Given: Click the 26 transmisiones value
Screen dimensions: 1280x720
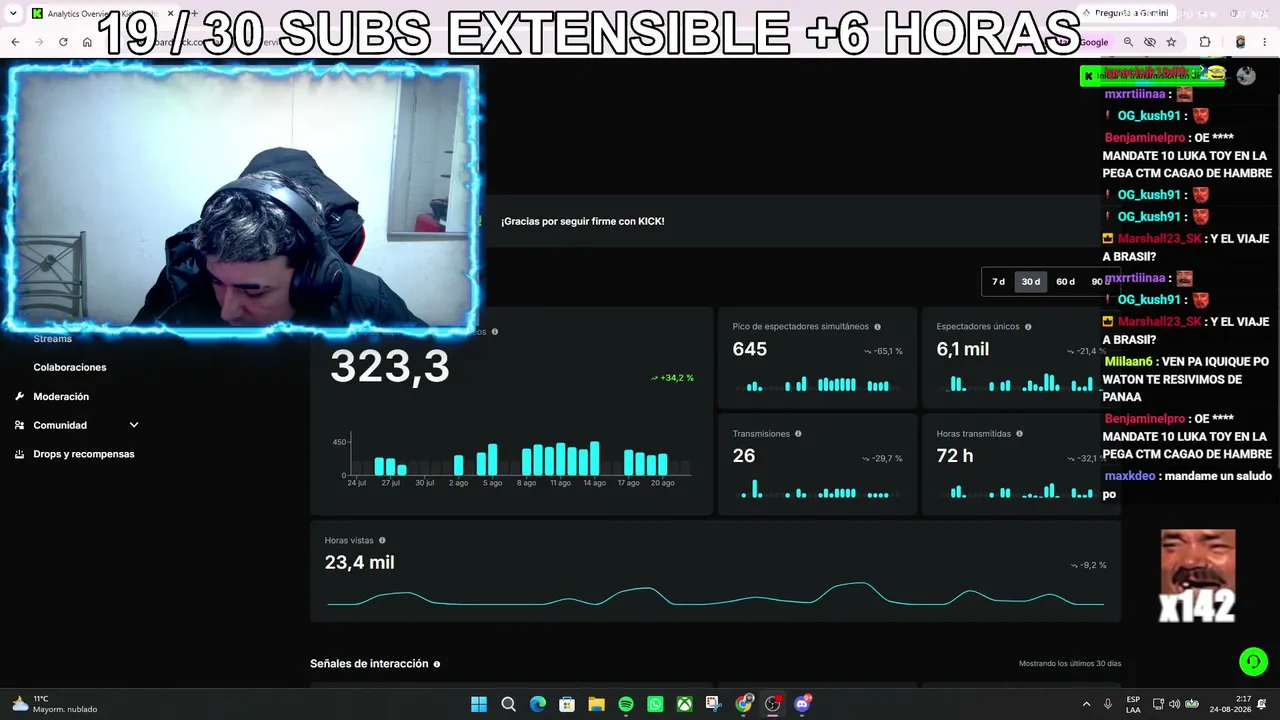Looking at the screenshot, I should (744, 456).
